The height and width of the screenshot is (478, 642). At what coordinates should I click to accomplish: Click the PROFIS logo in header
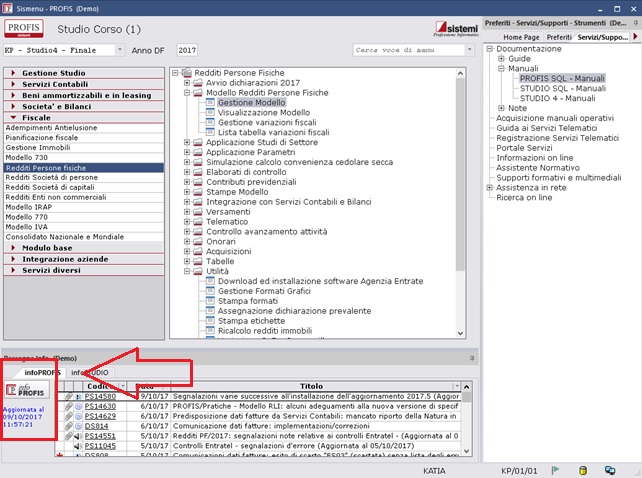point(25,27)
